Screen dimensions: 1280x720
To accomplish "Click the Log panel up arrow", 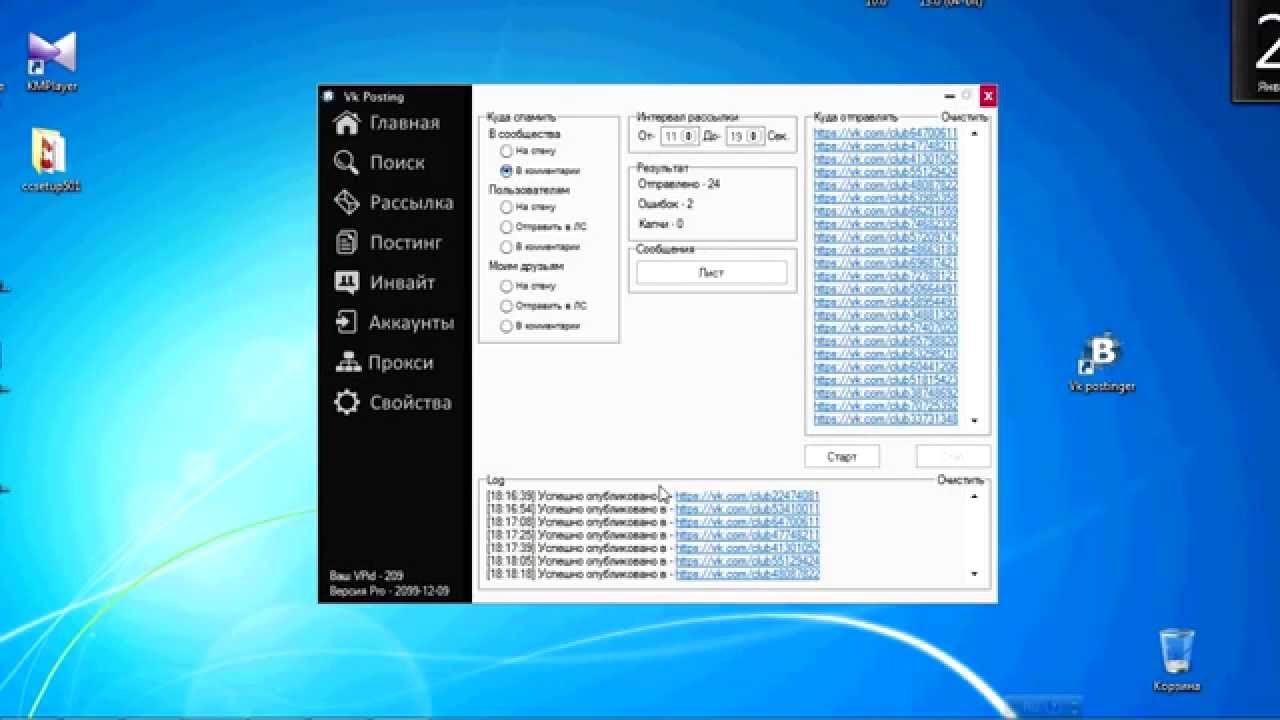I will coord(975,496).
